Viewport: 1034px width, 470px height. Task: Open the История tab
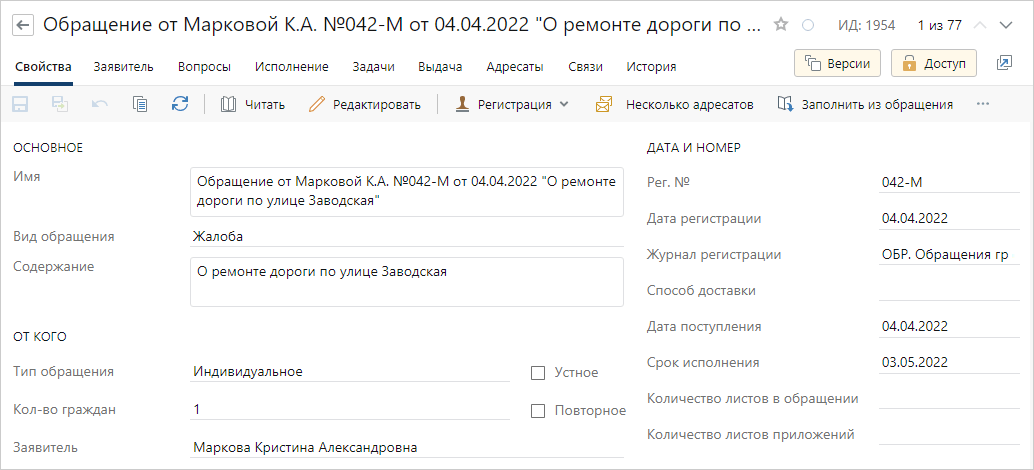tap(651, 67)
